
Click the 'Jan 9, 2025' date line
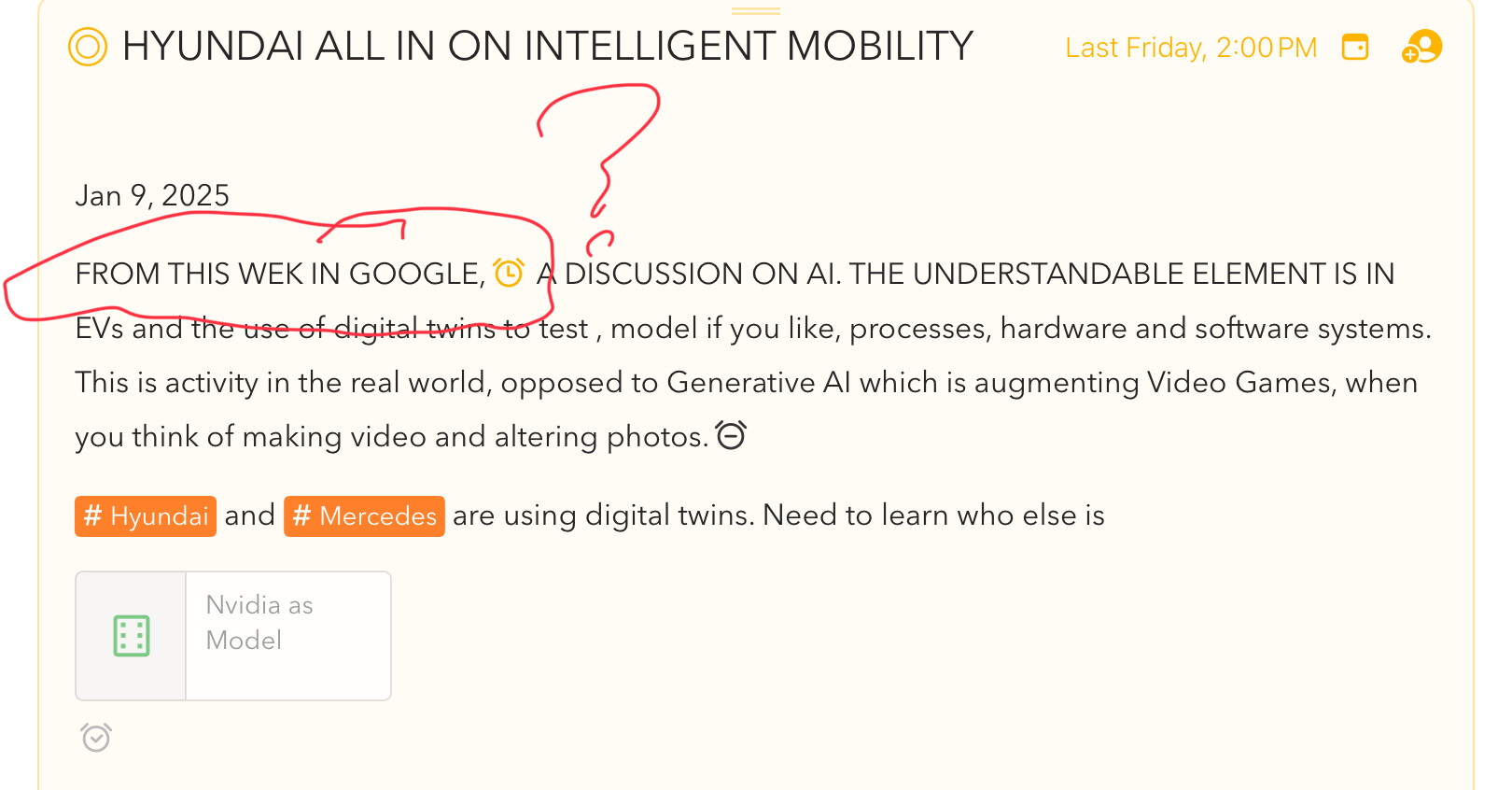tap(152, 195)
